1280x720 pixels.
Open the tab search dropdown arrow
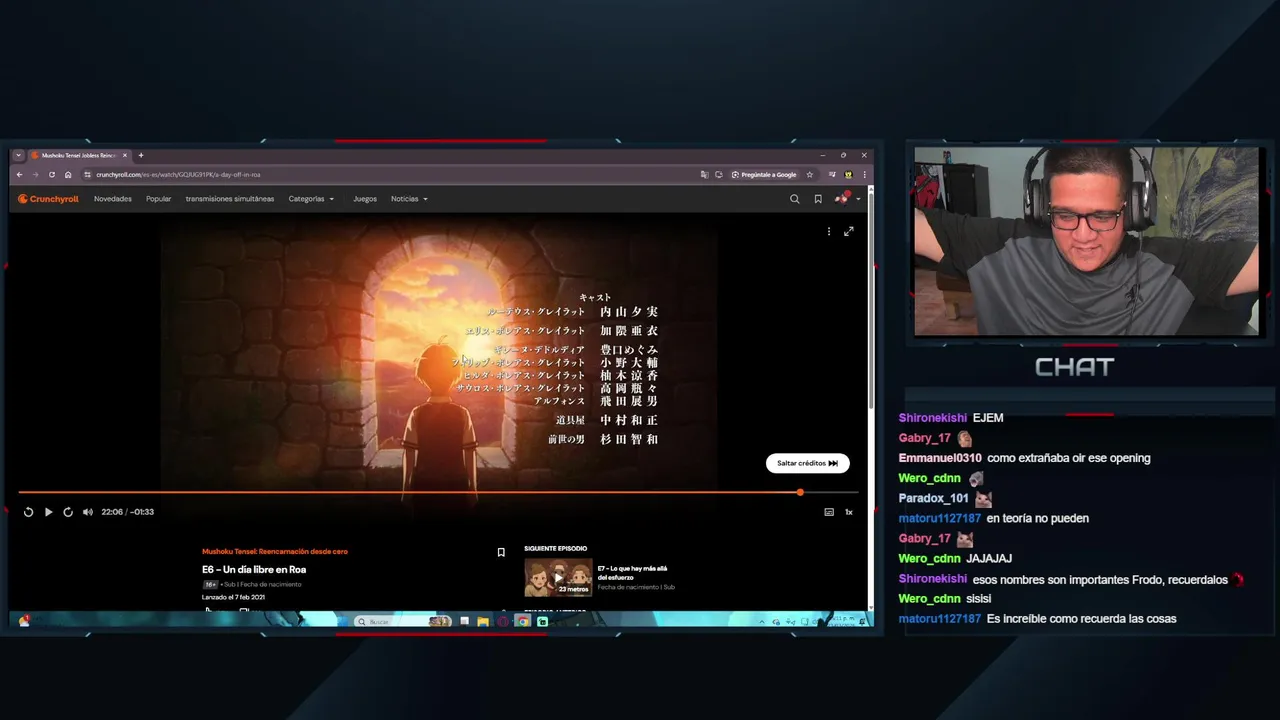tap(18, 155)
